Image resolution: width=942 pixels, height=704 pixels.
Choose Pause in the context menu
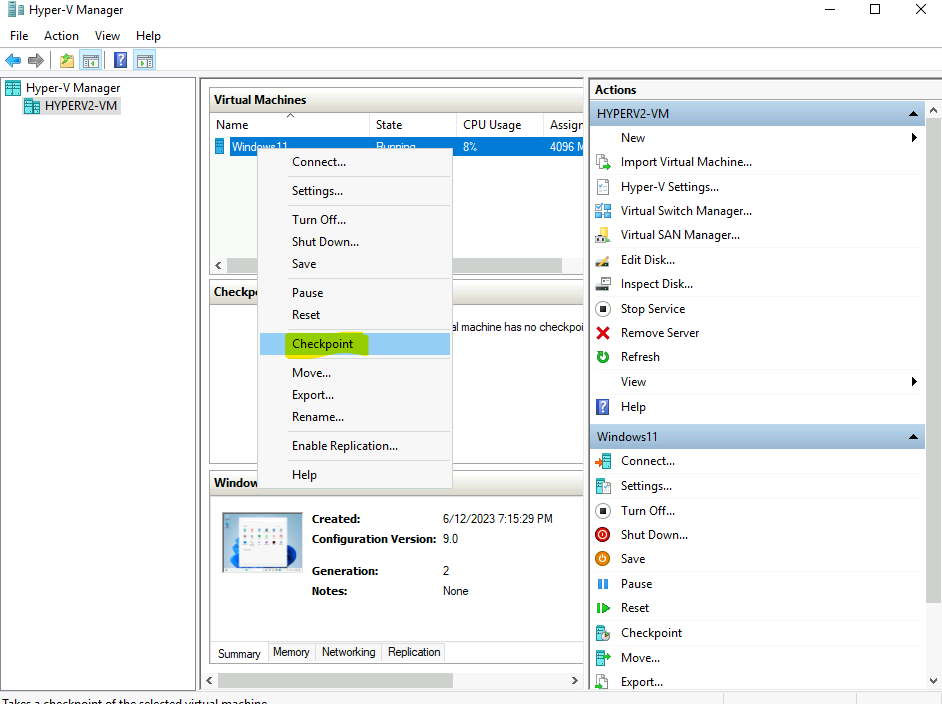355,293
